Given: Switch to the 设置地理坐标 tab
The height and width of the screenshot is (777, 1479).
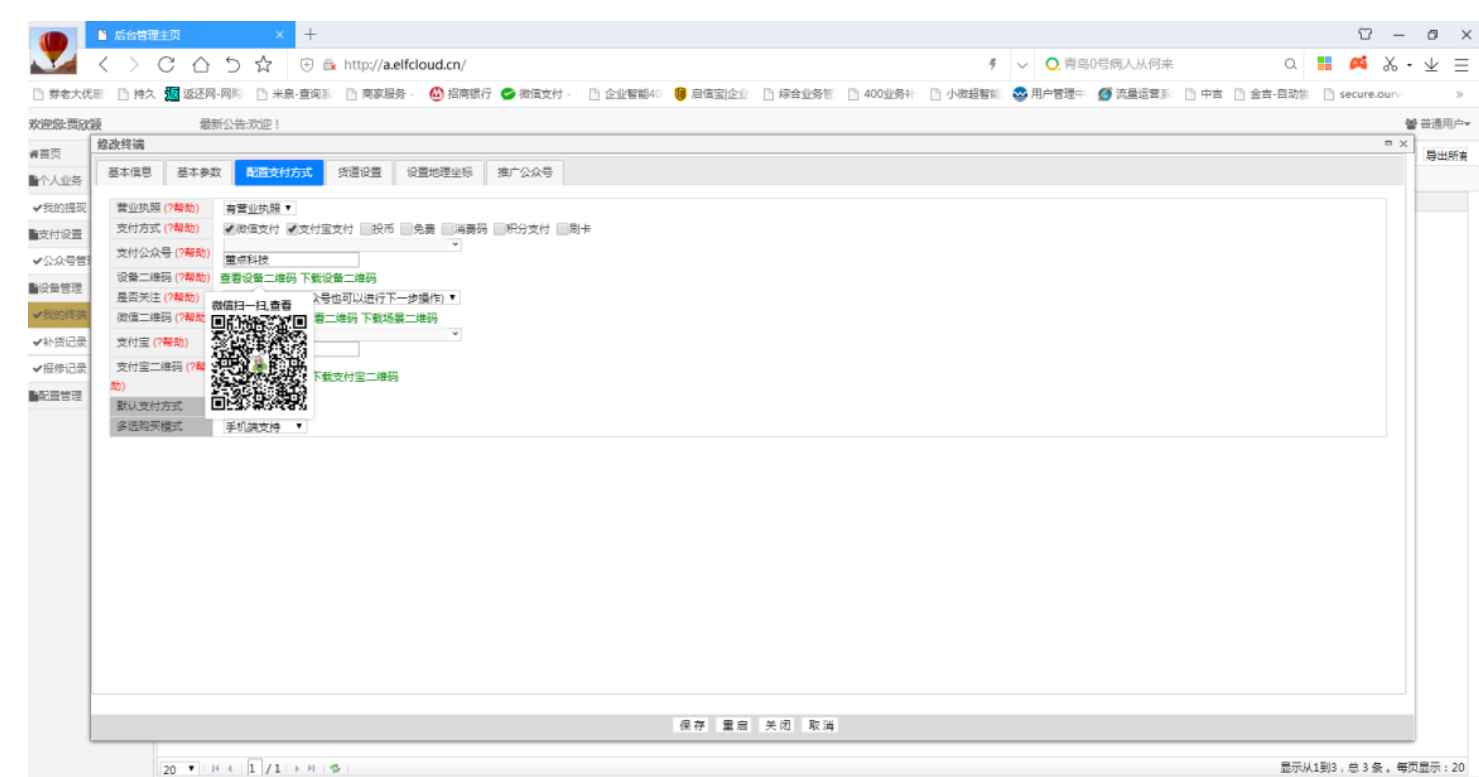Looking at the screenshot, I should [x=439, y=172].
